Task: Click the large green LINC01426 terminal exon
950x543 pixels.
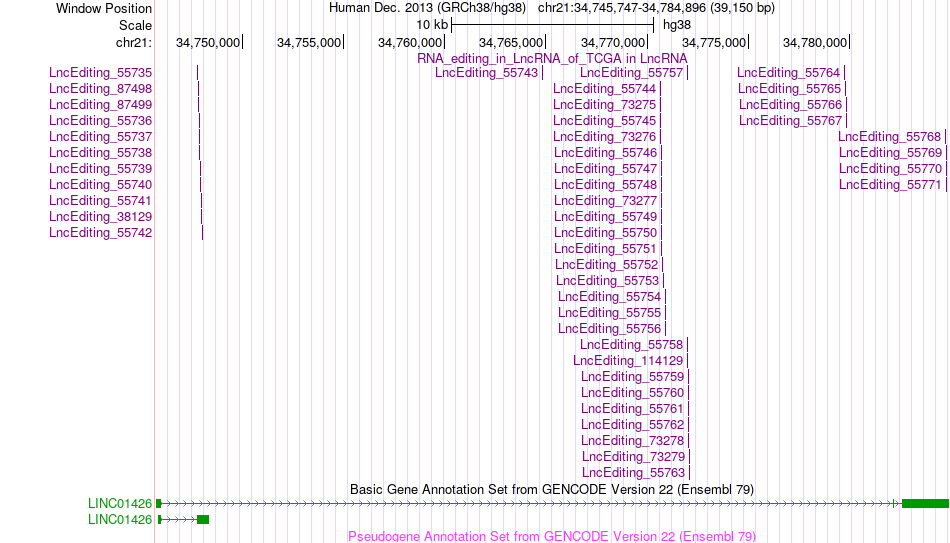Action: [925, 504]
